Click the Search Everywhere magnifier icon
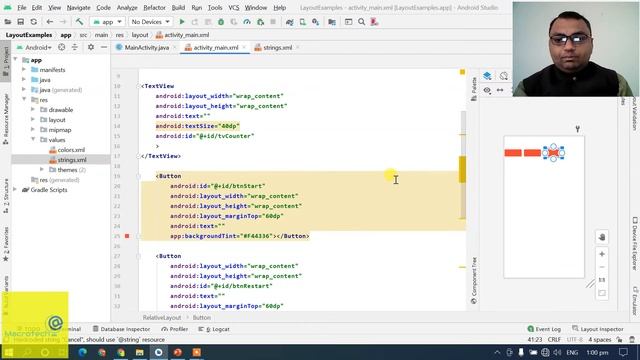 [x=361, y=22]
